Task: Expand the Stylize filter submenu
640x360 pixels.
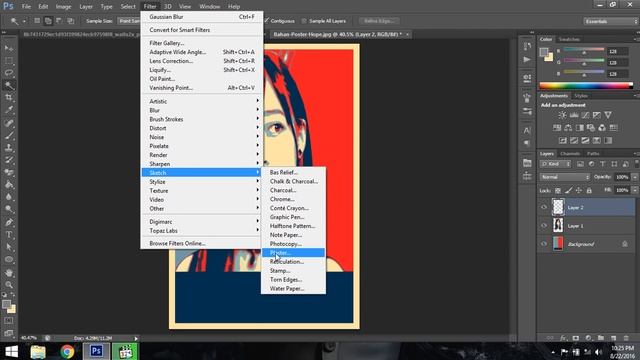Action: [x=202, y=182]
